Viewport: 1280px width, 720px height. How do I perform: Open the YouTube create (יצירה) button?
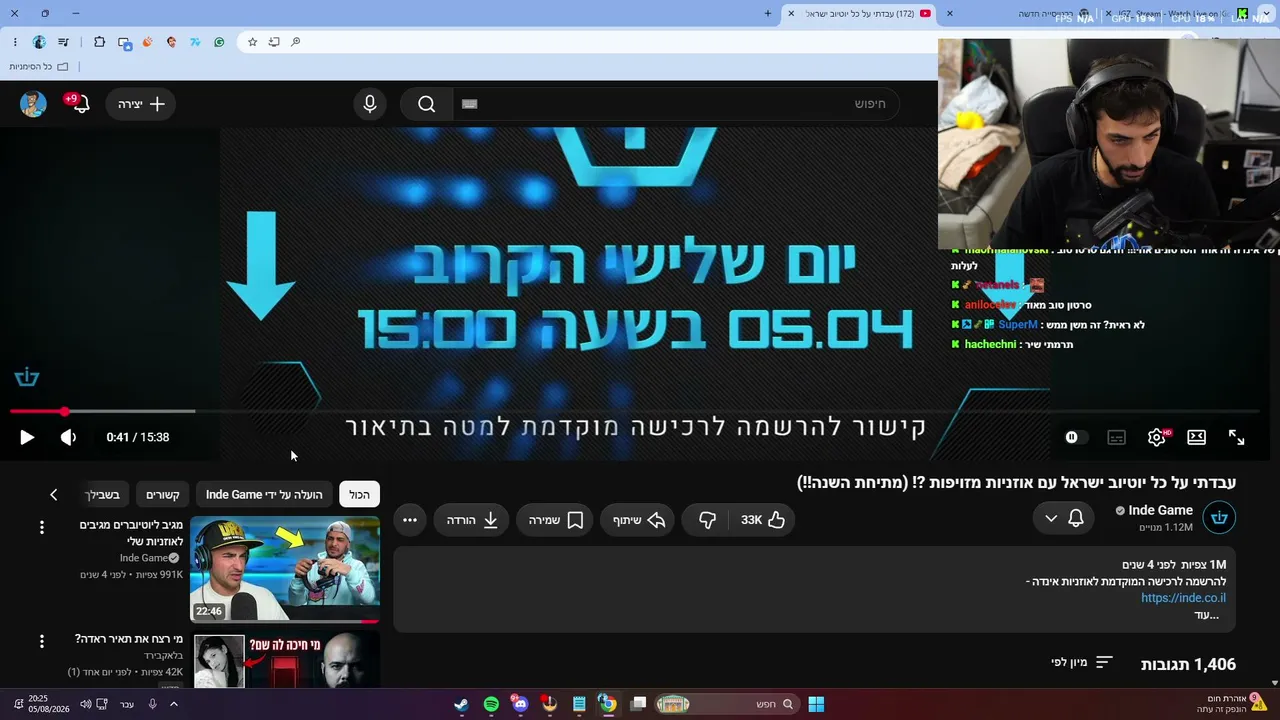click(141, 104)
